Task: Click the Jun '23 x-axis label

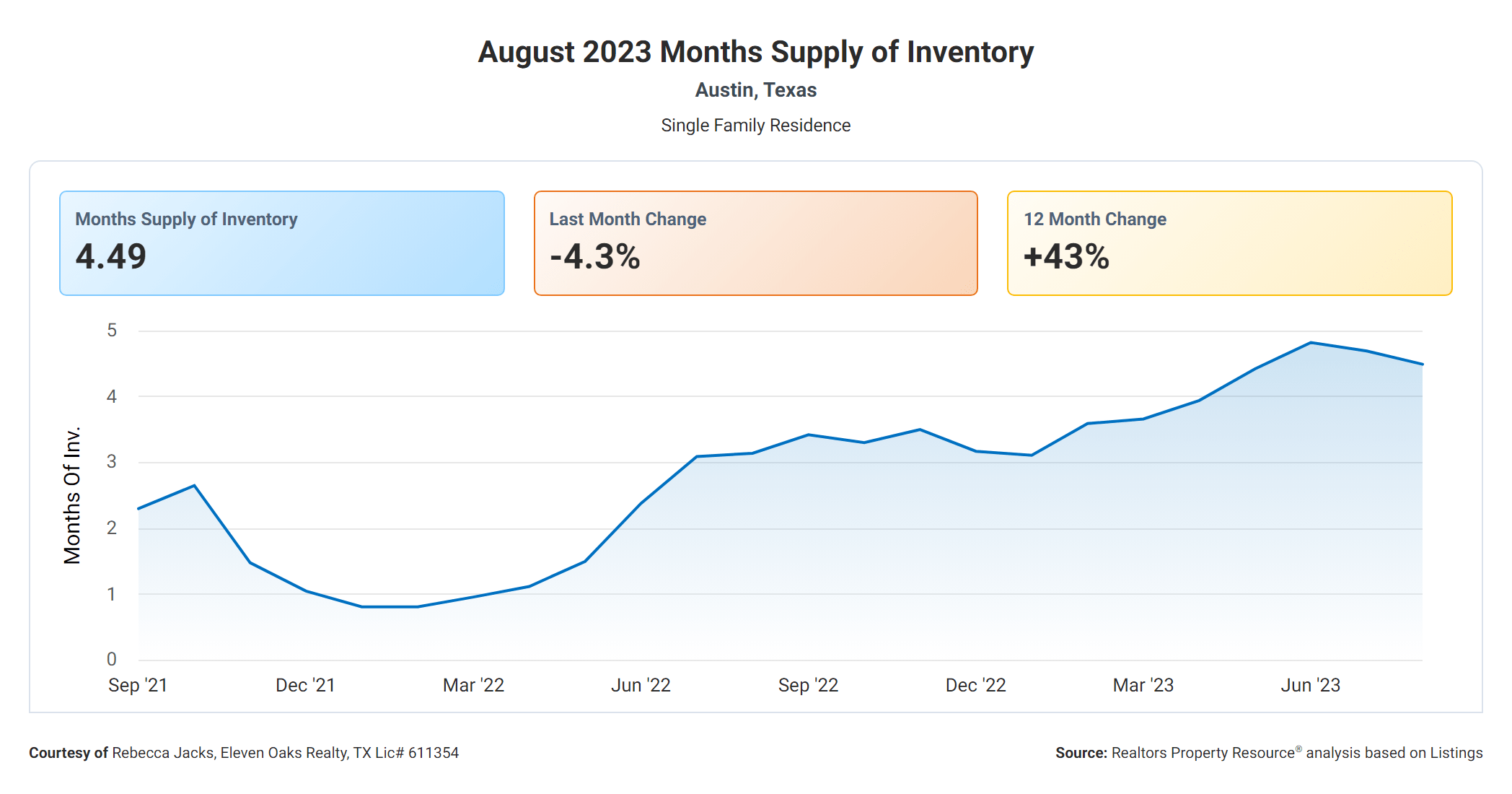Action: pyautogui.click(x=1310, y=685)
